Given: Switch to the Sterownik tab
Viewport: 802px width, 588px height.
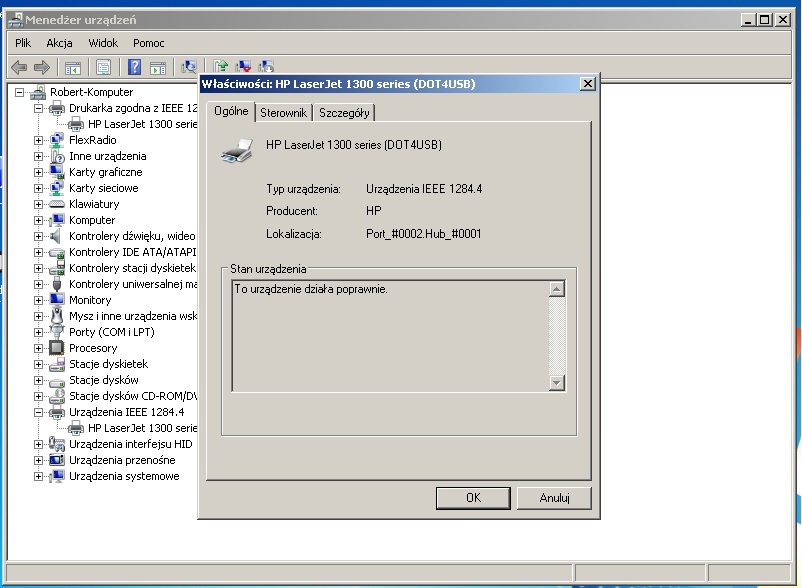Looking at the screenshot, I should (x=283, y=113).
